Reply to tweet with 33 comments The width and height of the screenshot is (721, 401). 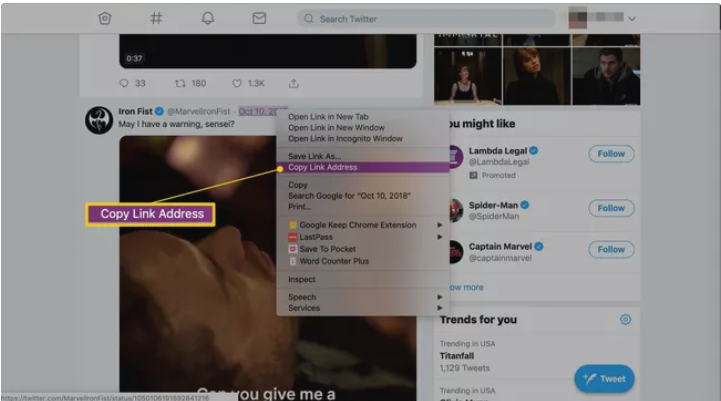tap(132, 83)
